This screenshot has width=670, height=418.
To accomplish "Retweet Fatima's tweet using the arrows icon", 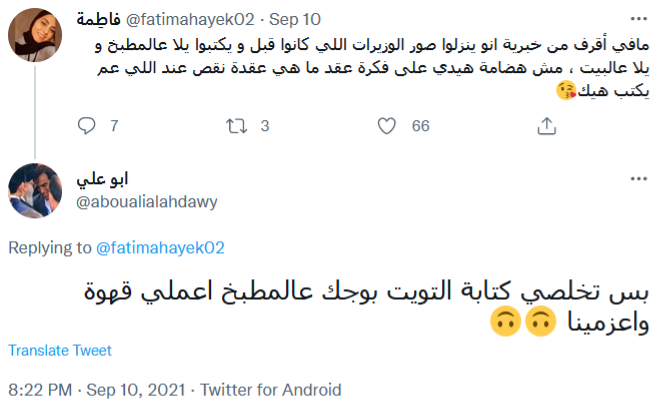I will pyautogui.click(x=236, y=126).
